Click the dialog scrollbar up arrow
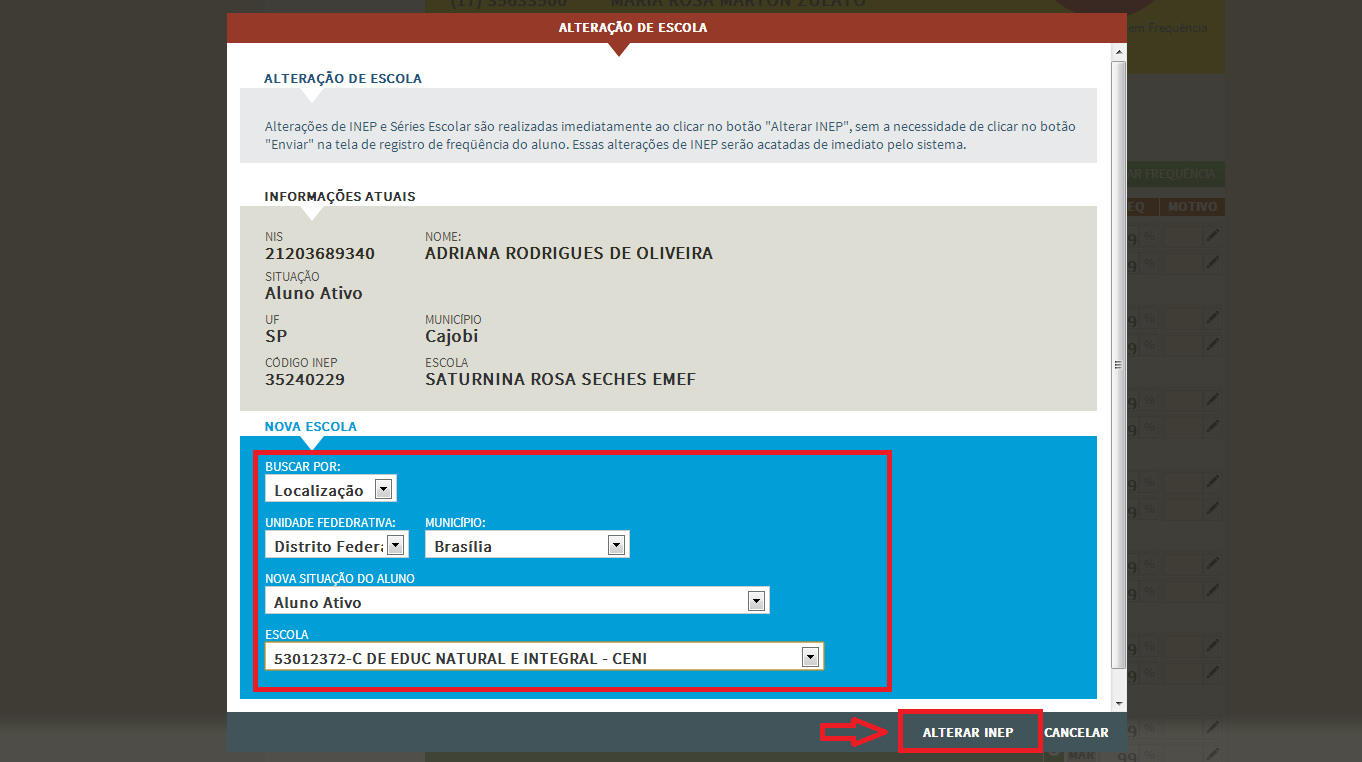 point(1119,51)
